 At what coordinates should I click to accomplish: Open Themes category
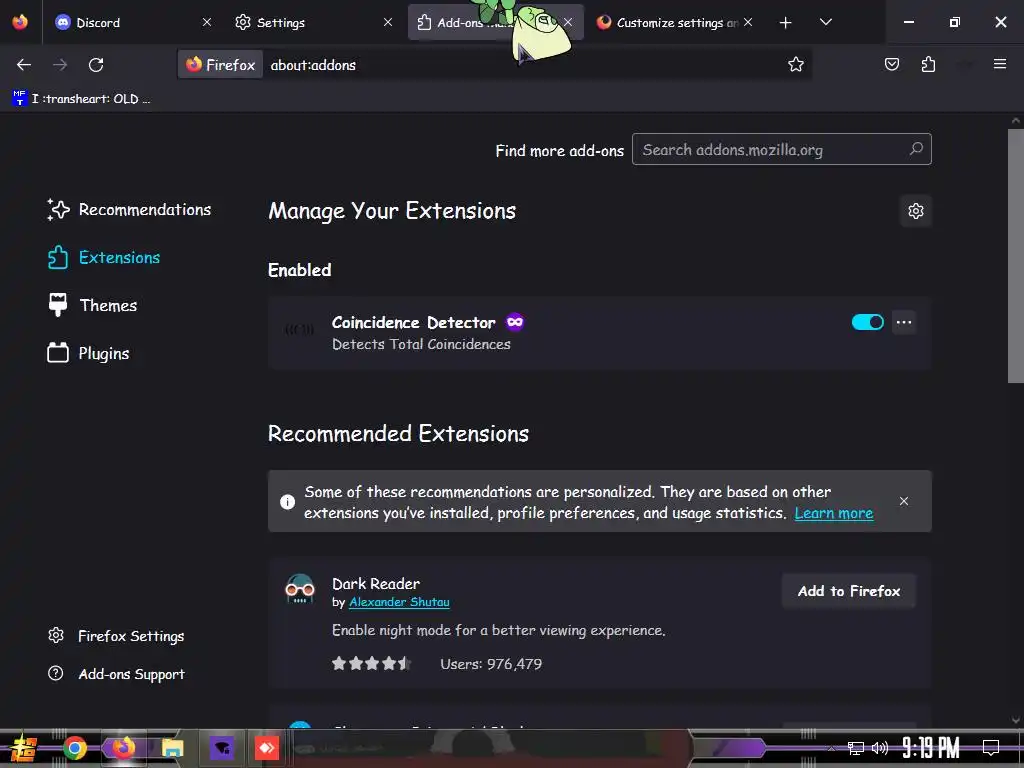tap(92, 305)
